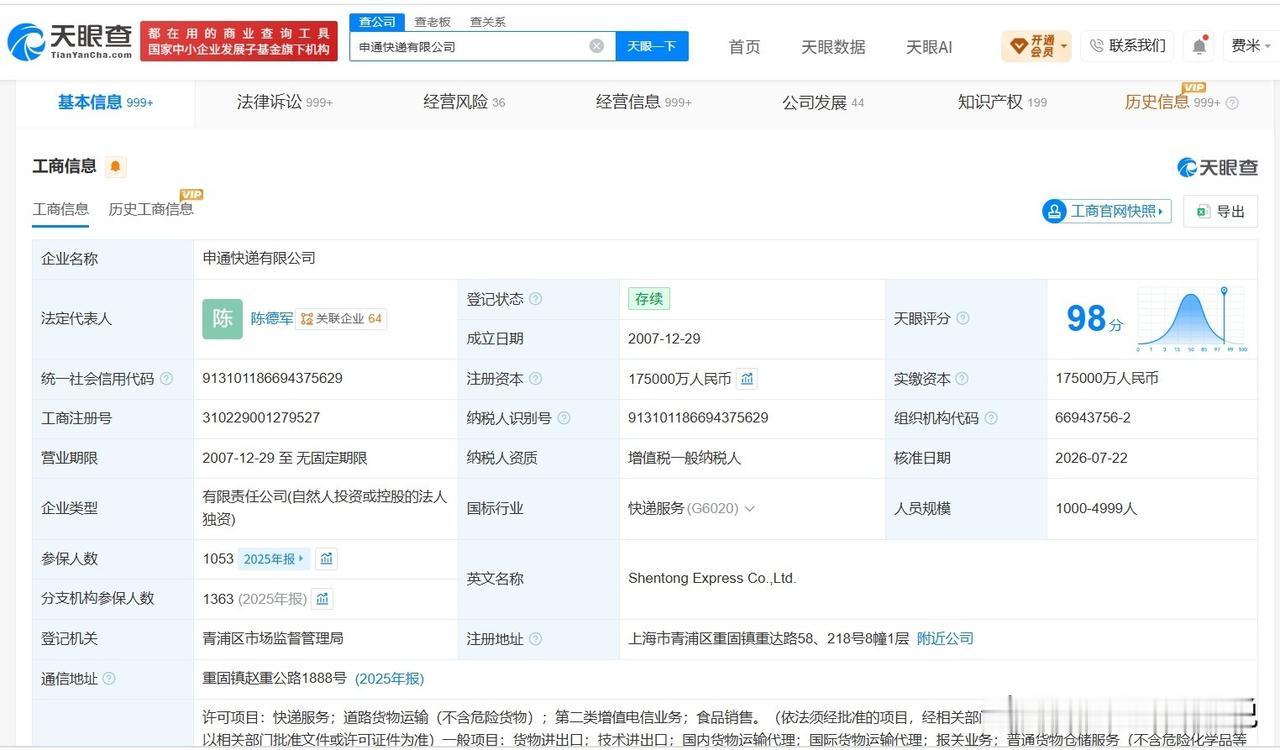This screenshot has height=750, width=1280.
Task: Select the 工商信息 sub-tab
Action: coord(61,209)
